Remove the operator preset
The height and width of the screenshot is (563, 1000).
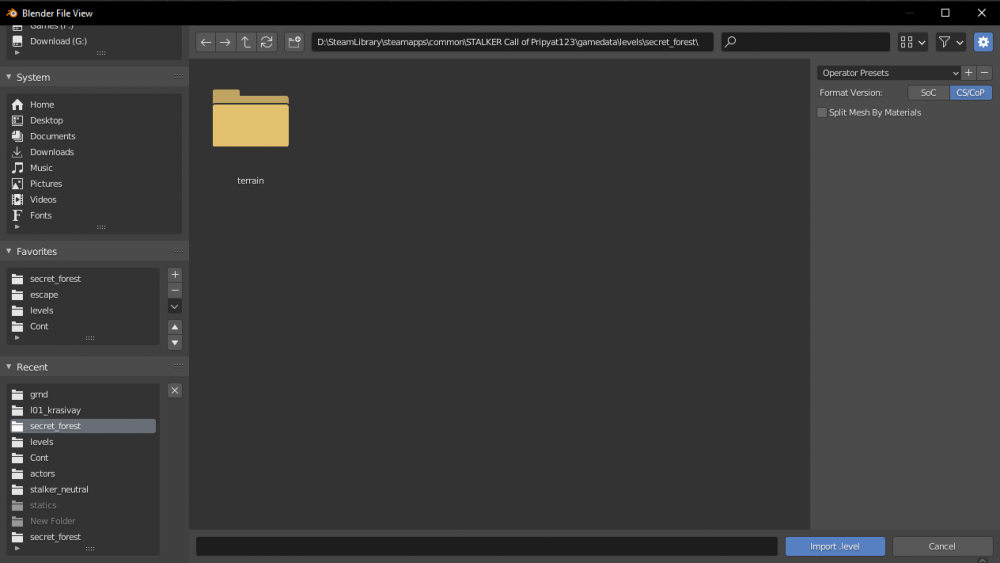(984, 73)
